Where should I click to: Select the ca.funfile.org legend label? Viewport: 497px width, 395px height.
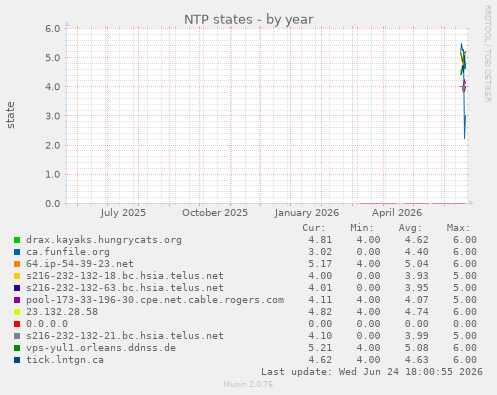coord(68,252)
